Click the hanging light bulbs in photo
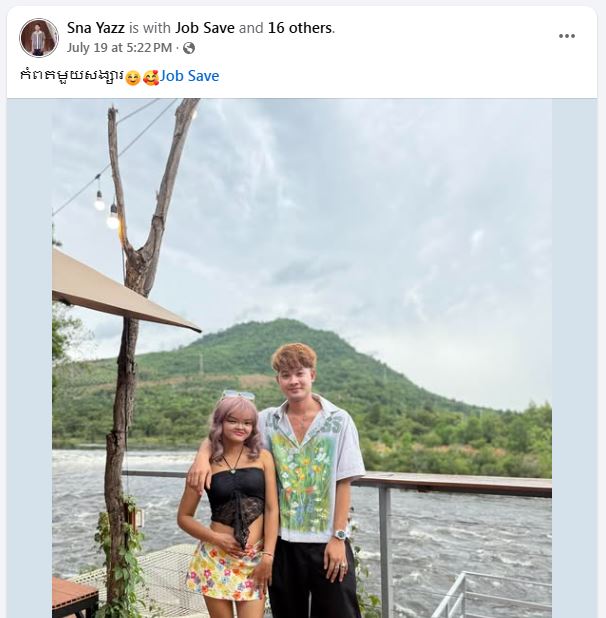The height and width of the screenshot is (618, 606). tap(106, 205)
